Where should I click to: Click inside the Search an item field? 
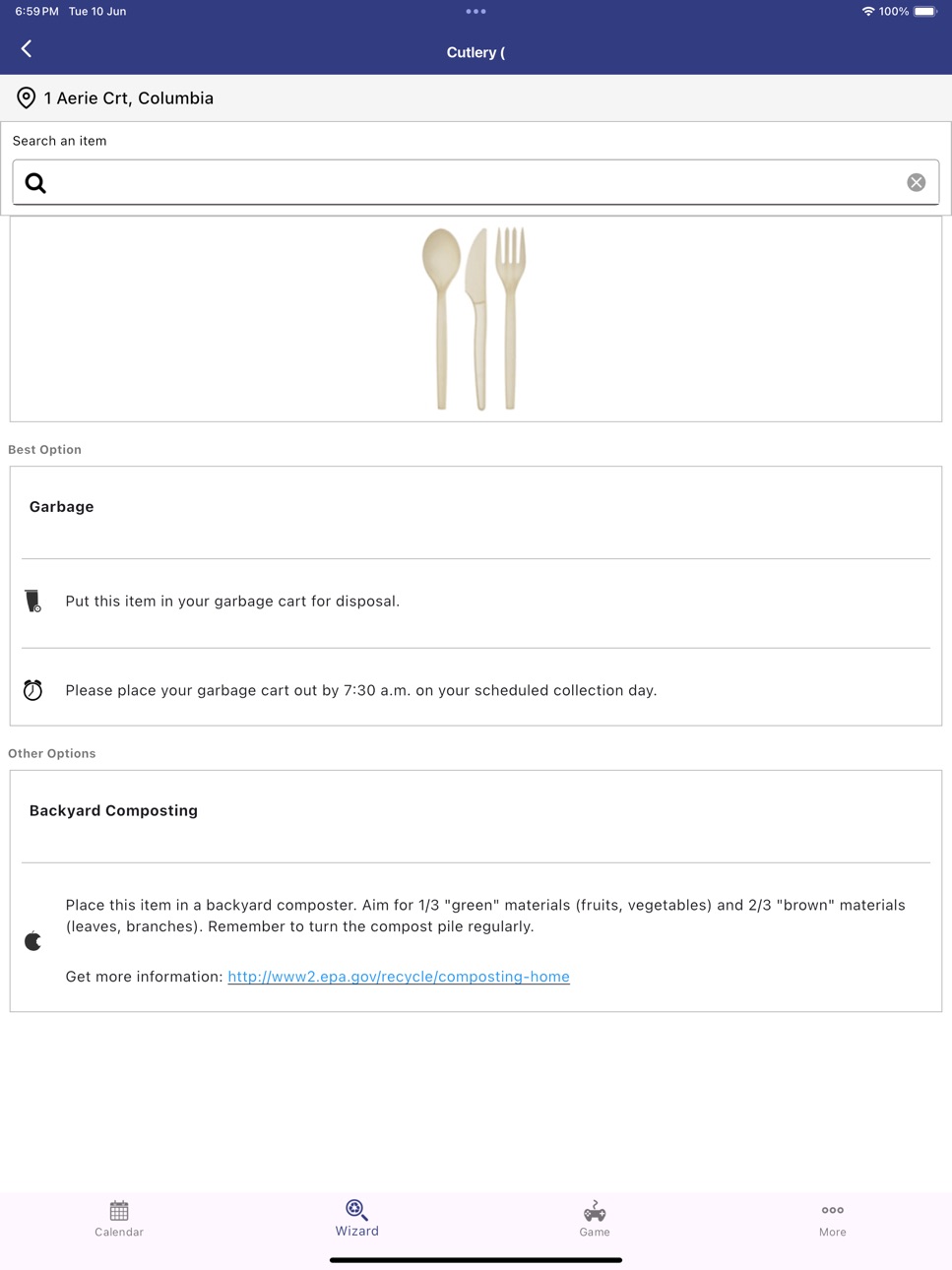476,182
